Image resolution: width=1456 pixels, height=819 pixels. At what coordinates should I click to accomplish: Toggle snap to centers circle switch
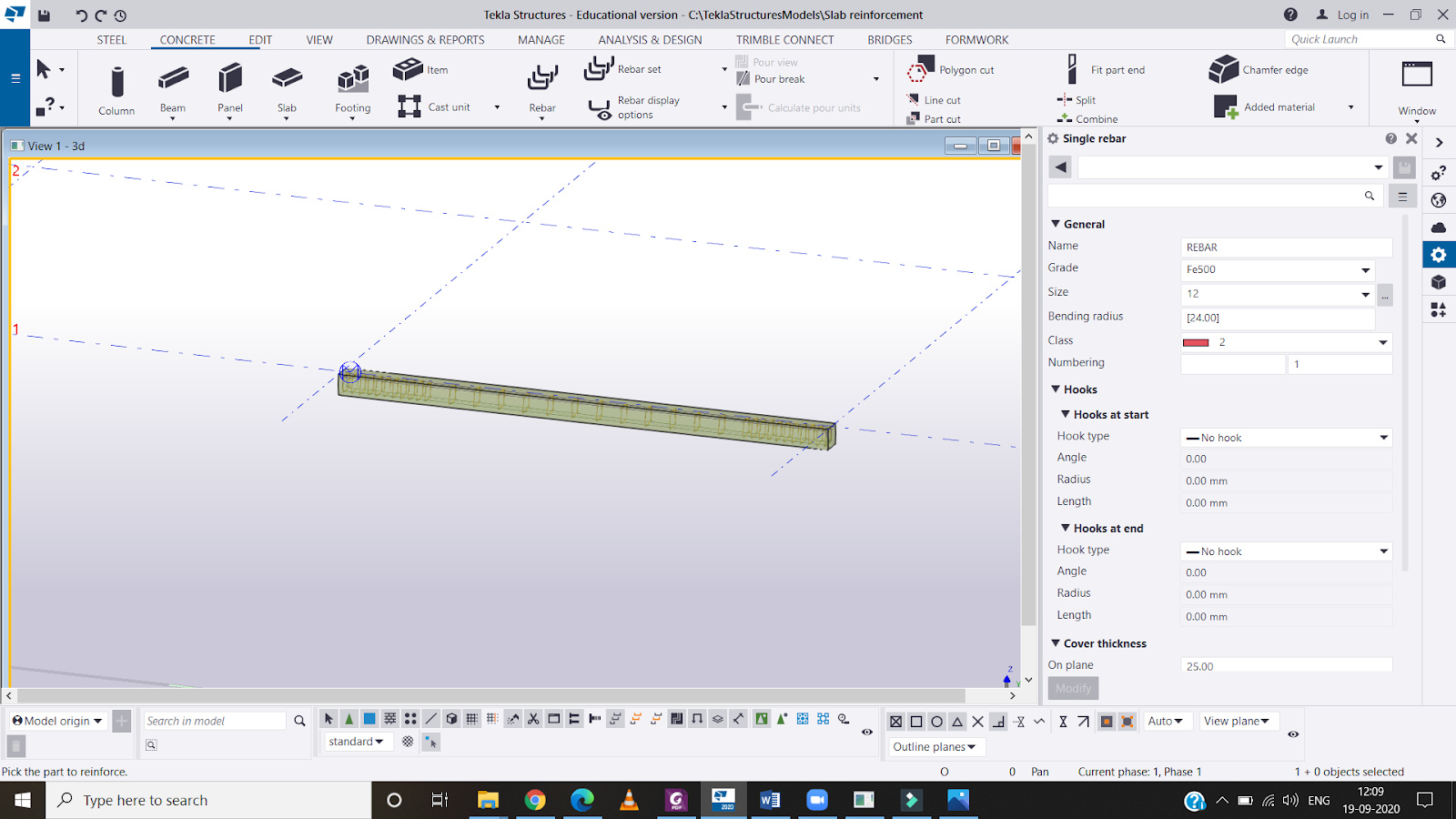936,722
